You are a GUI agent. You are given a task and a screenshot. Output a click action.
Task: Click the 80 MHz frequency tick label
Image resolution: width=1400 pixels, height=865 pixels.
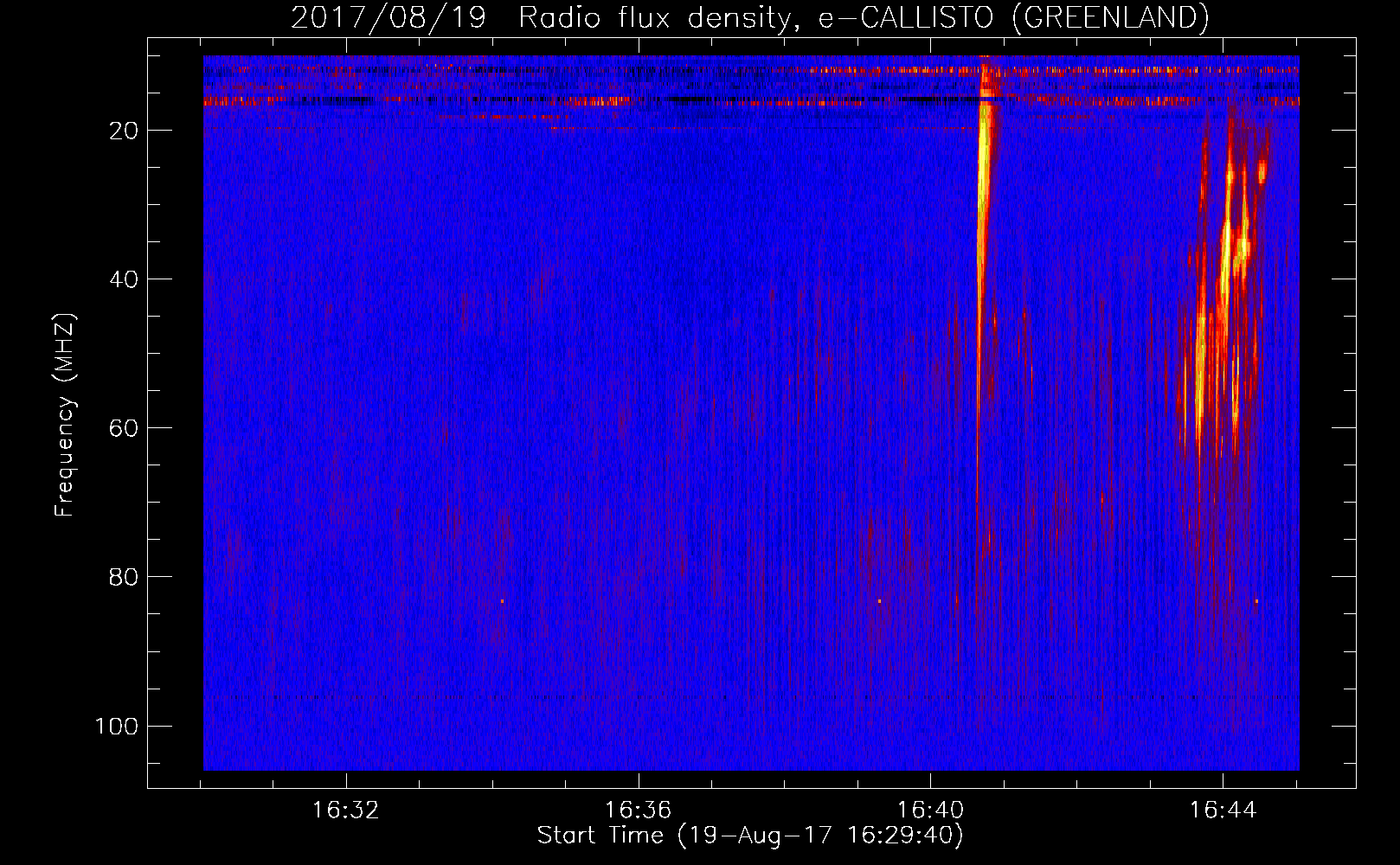click(x=124, y=577)
